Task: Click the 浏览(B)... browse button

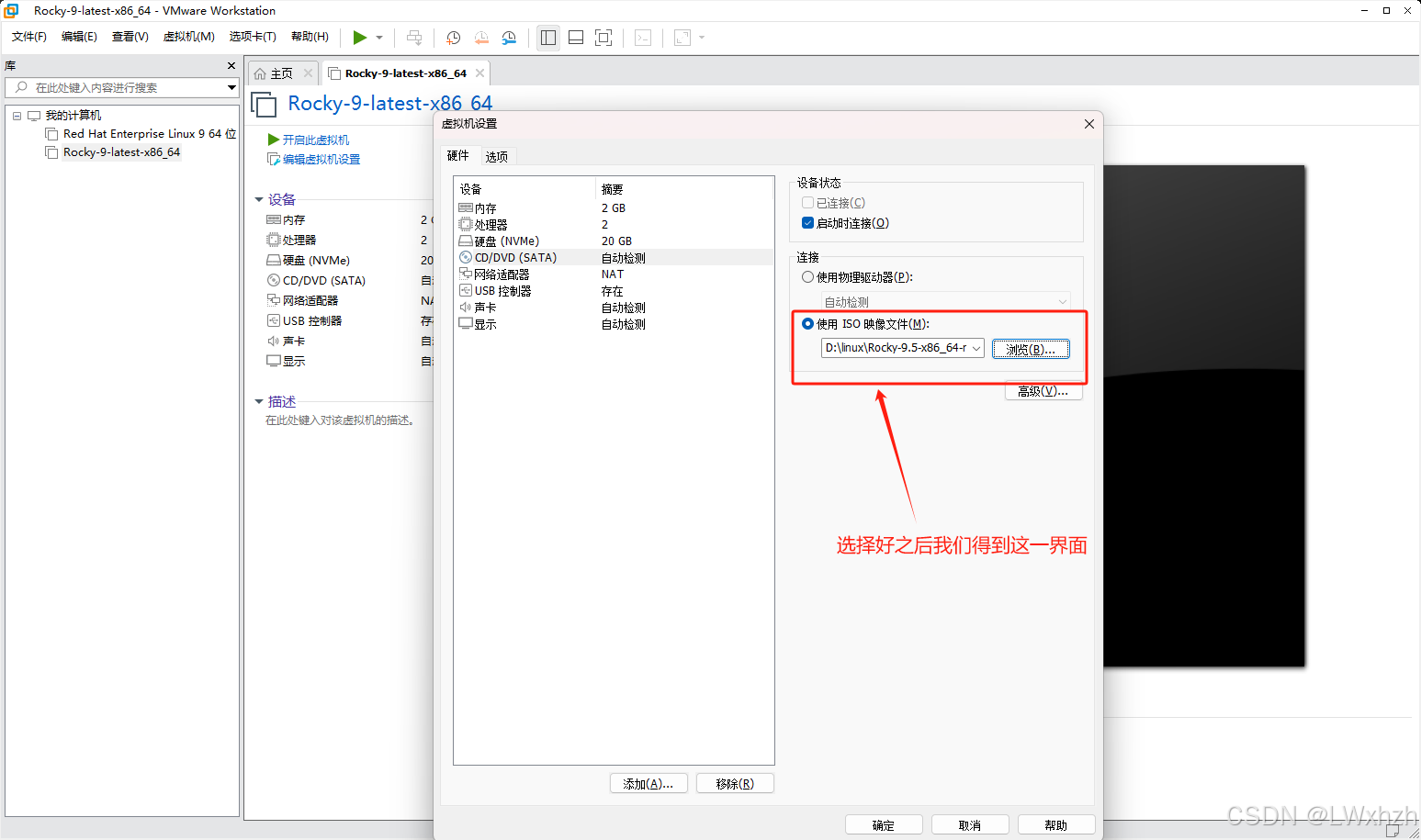Action: pyautogui.click(x=1031, y=349)
